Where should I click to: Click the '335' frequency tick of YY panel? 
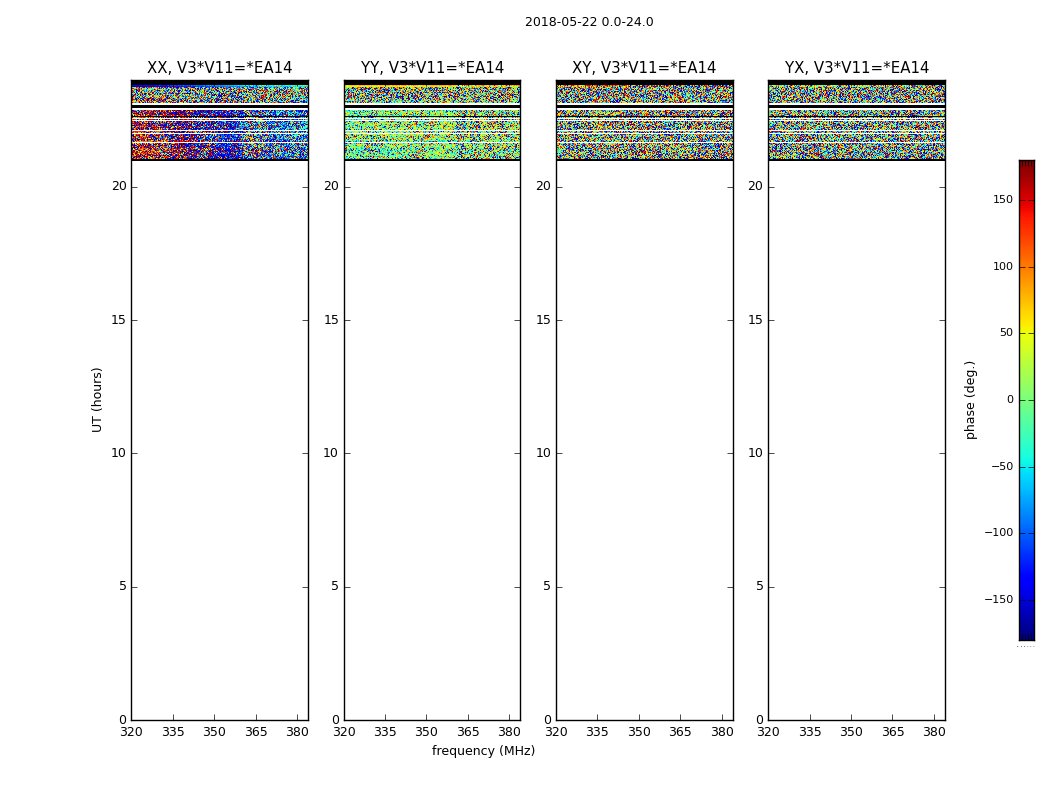385,732
